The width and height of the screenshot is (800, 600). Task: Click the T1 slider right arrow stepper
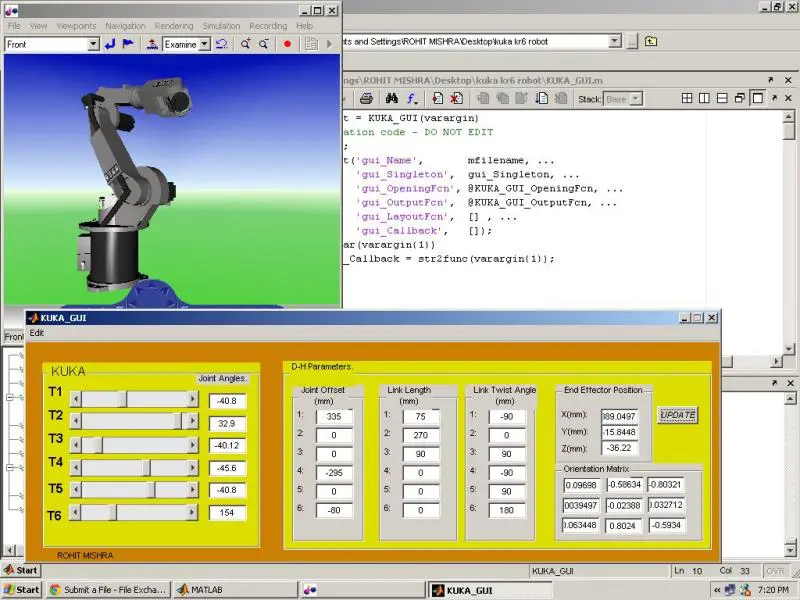click(x=192, y=400)
